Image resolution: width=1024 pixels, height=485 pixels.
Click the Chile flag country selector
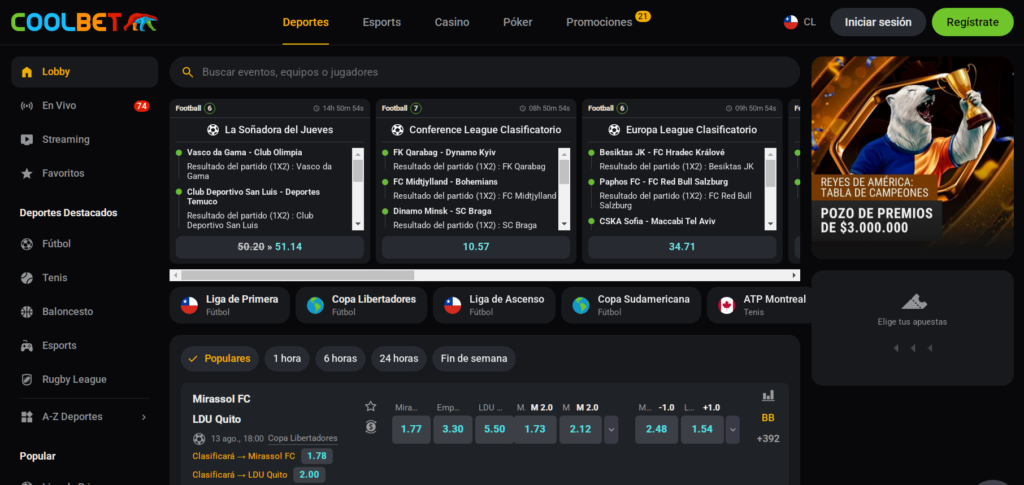[791, 22]
